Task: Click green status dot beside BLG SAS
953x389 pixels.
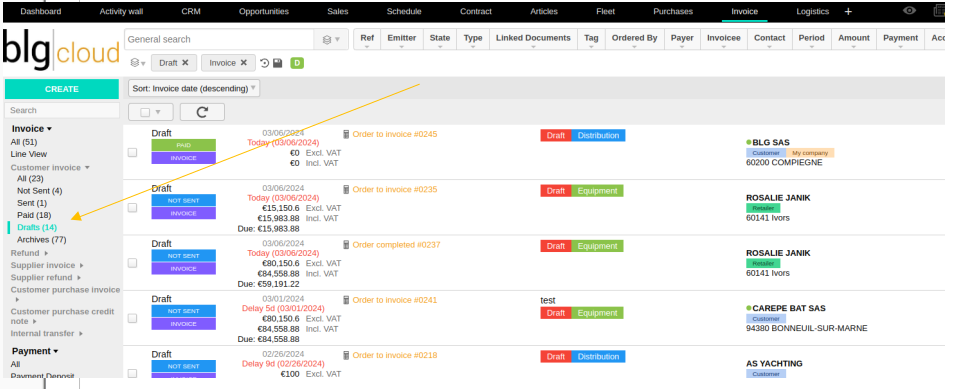Action: coord(749,142)
